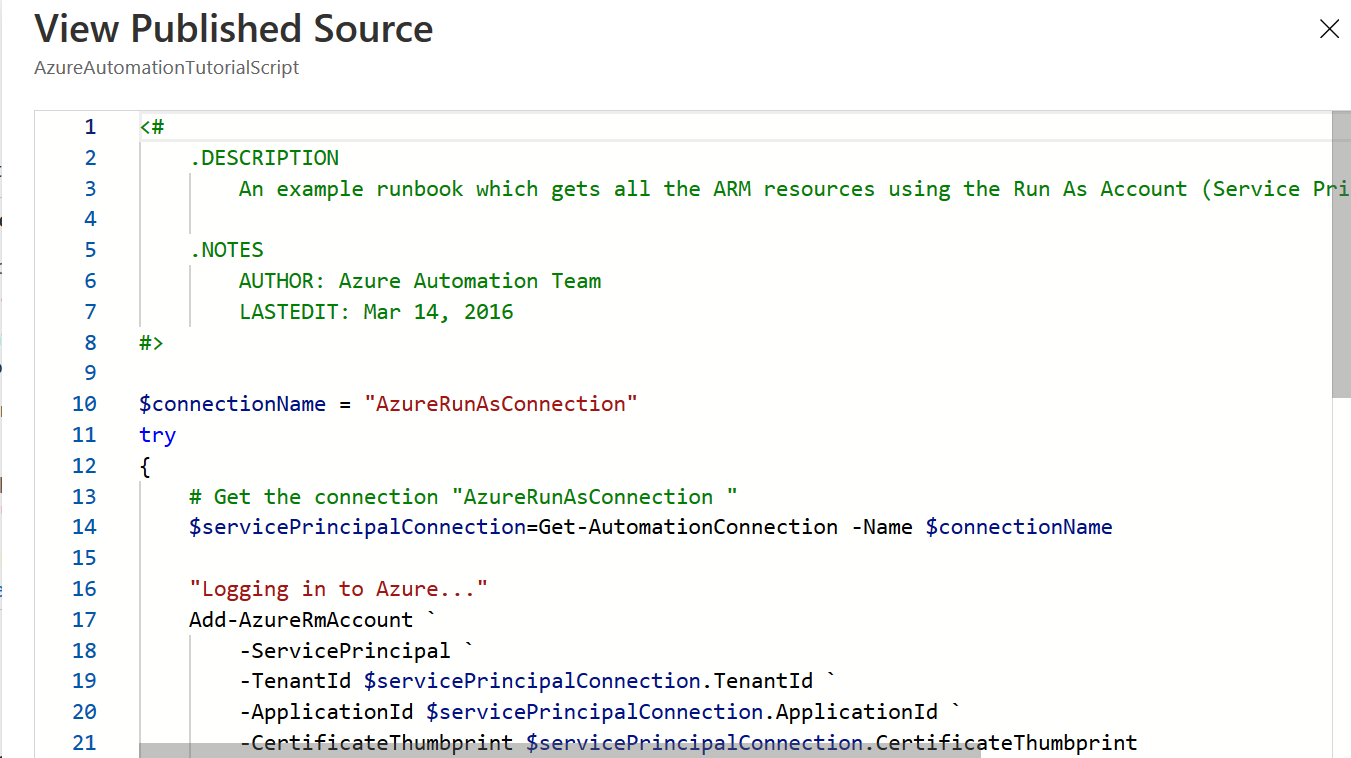Click the horizontal scrollbar thumb below the code
Image resolution: width=1351 pixels, height=758 pixels.
tap(559, 750)
